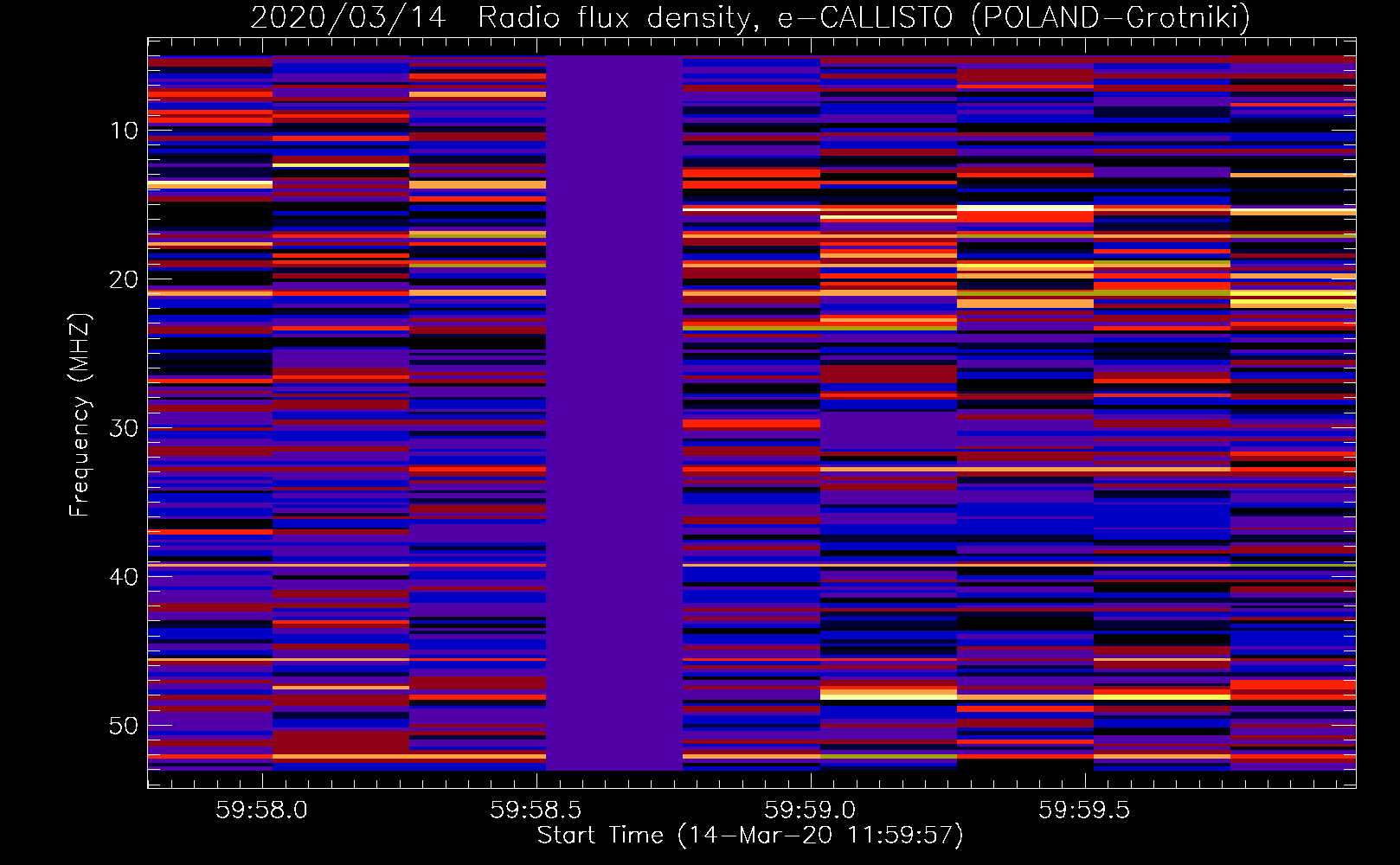Click the 30 MHz frequency tick label
Screen dimensions: 1400x865
pos(124,428)
